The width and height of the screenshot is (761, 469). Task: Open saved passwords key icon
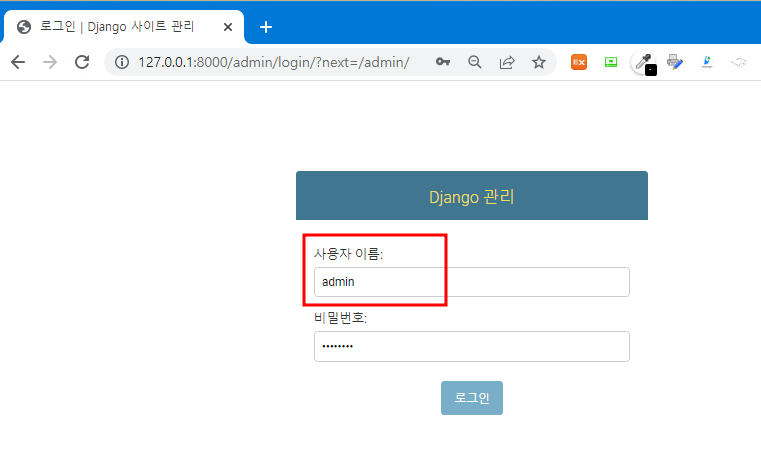443,62
